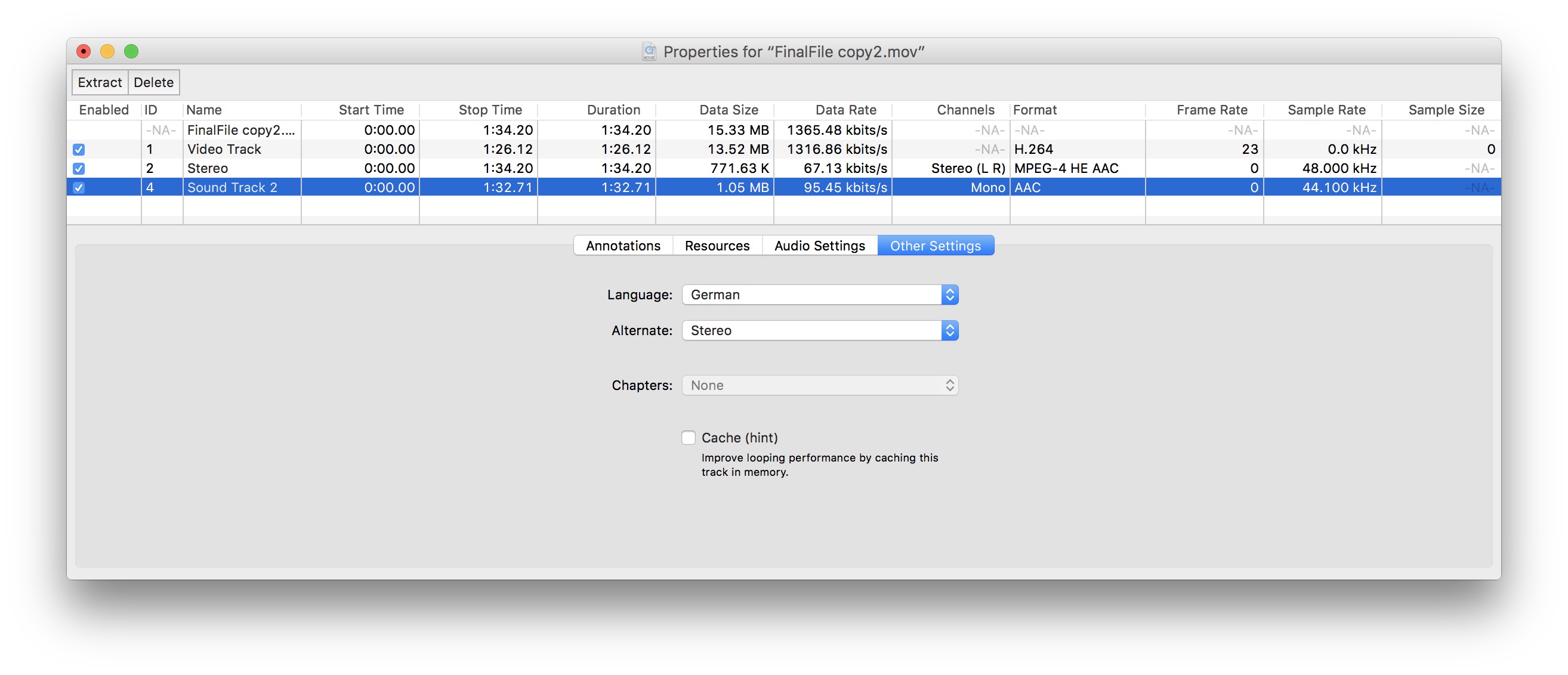The height and width of the screenshot is (675, 1568).
Task: Open the Audio Settings tab
Action: coord(819,246)
